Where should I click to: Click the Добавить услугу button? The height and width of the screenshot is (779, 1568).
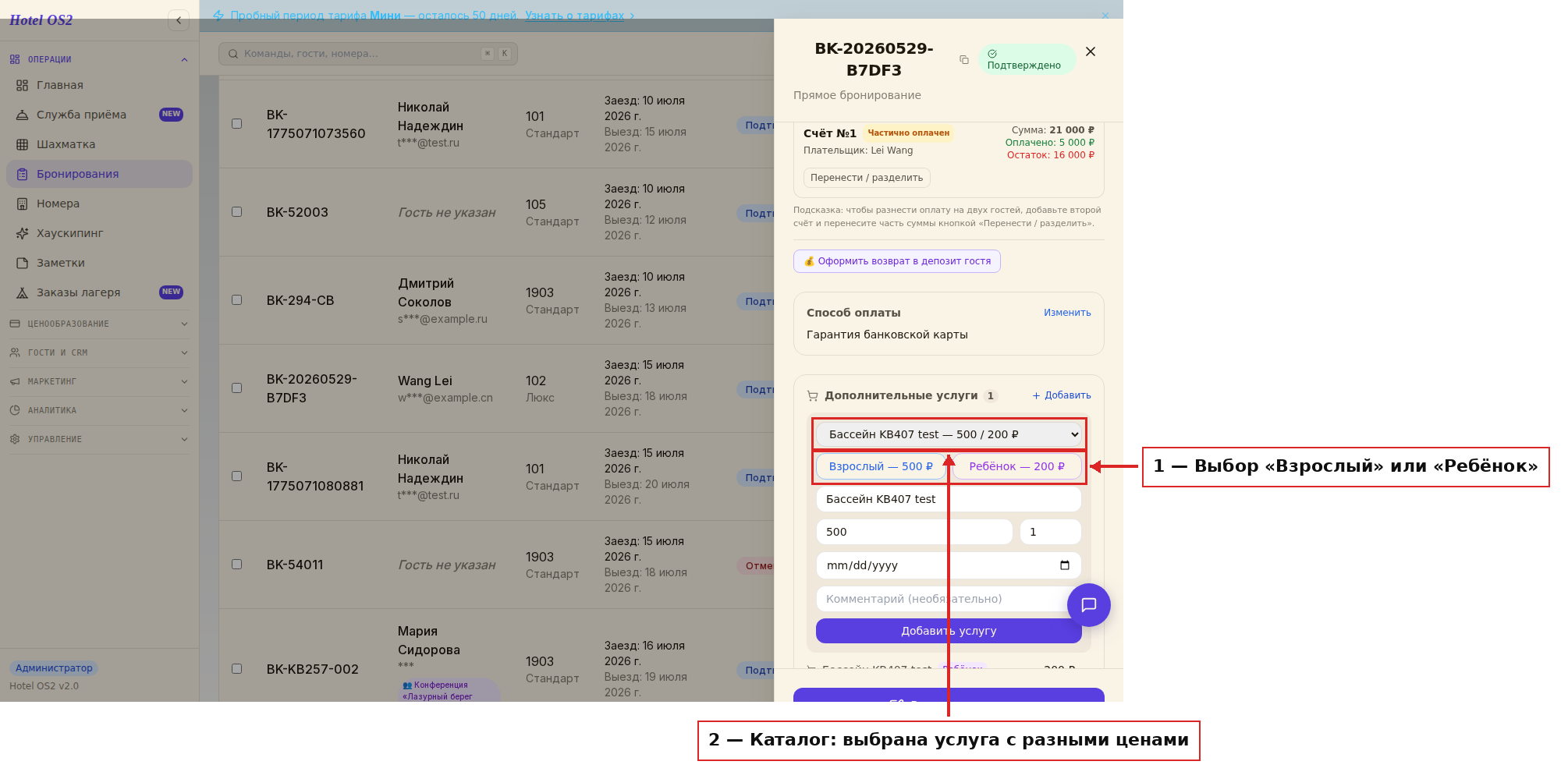coord(949,631)
